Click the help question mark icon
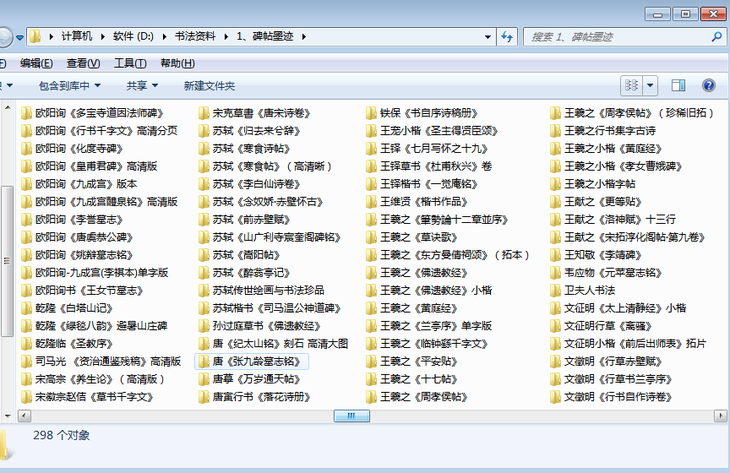This screenshot has height=473, width=730. (x=709, y=86)
